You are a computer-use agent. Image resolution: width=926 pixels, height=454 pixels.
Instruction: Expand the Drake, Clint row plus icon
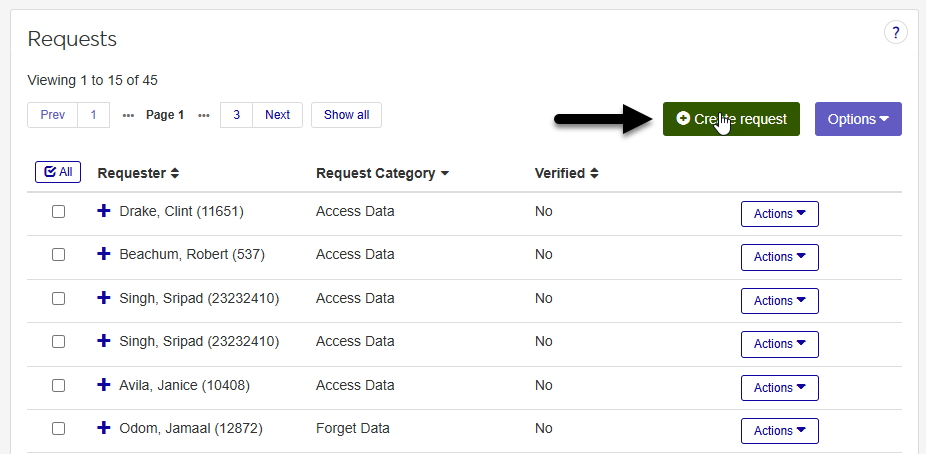(103, 211)
